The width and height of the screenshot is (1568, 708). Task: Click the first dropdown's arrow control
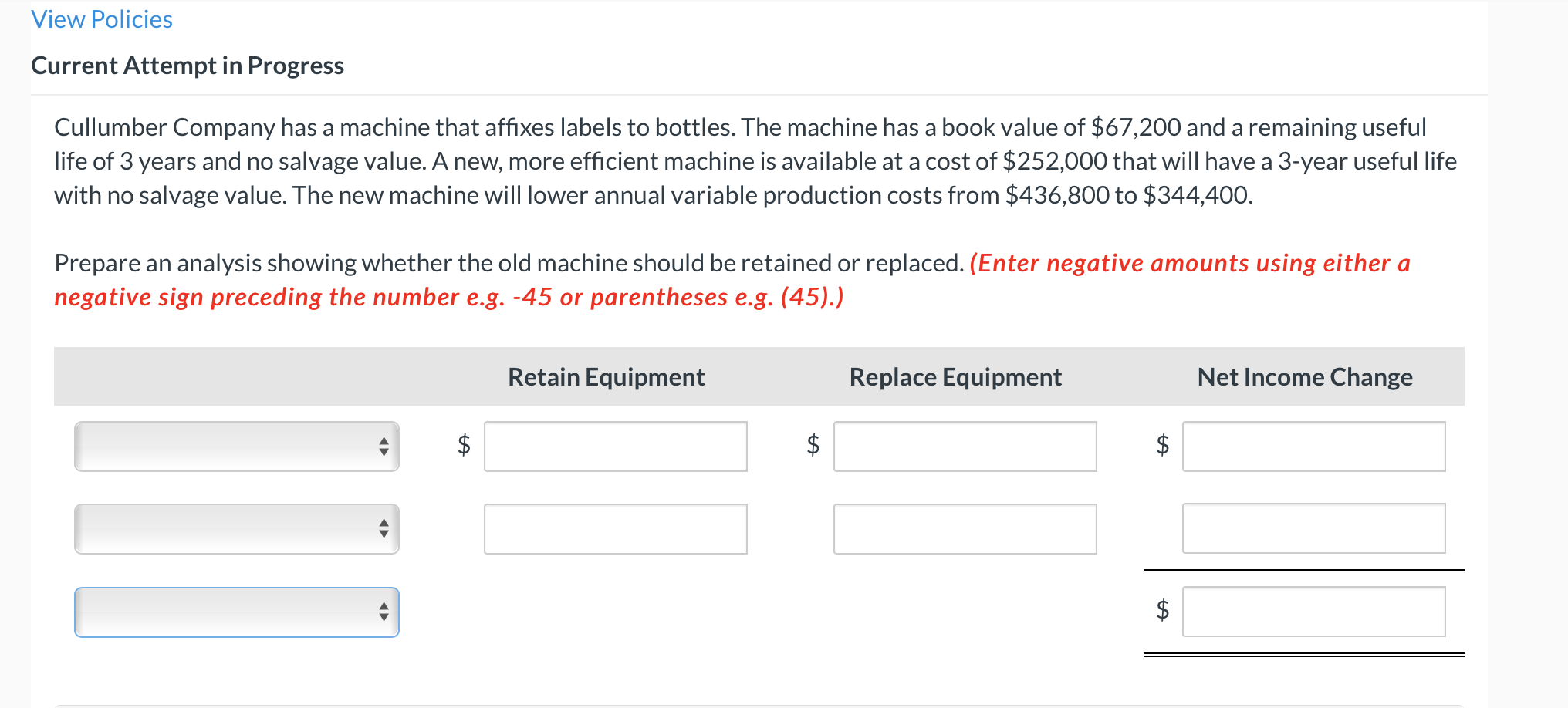tap(384, 447)
